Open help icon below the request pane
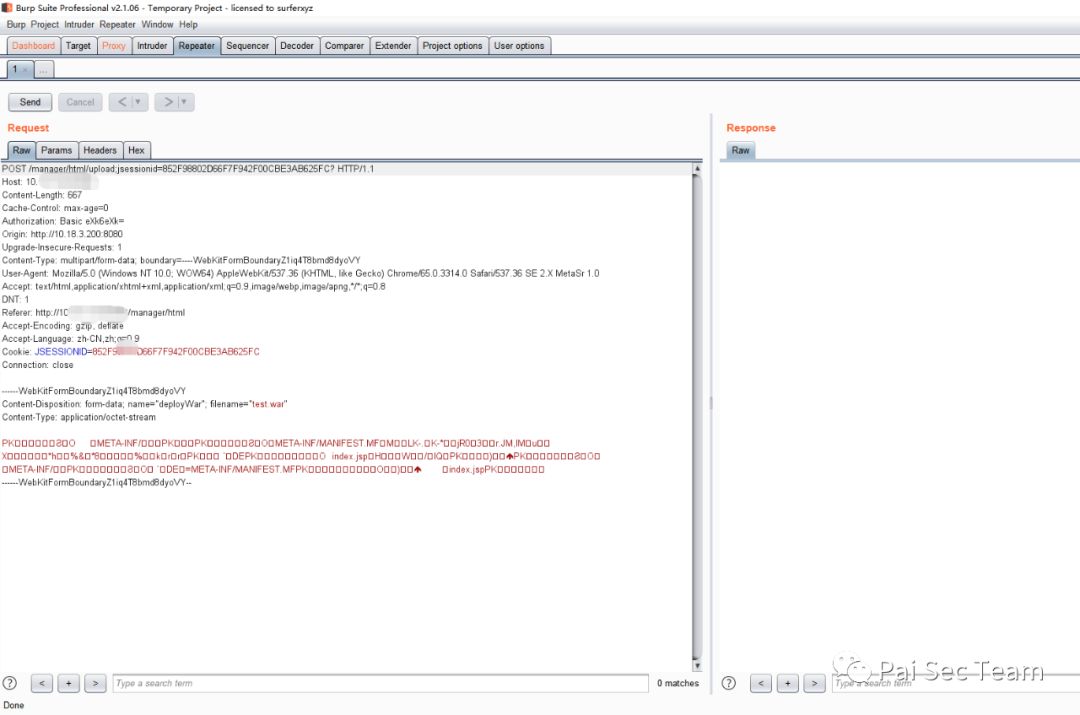The image size is (1080, 715). pyautogui.click(x=10, y=683)
